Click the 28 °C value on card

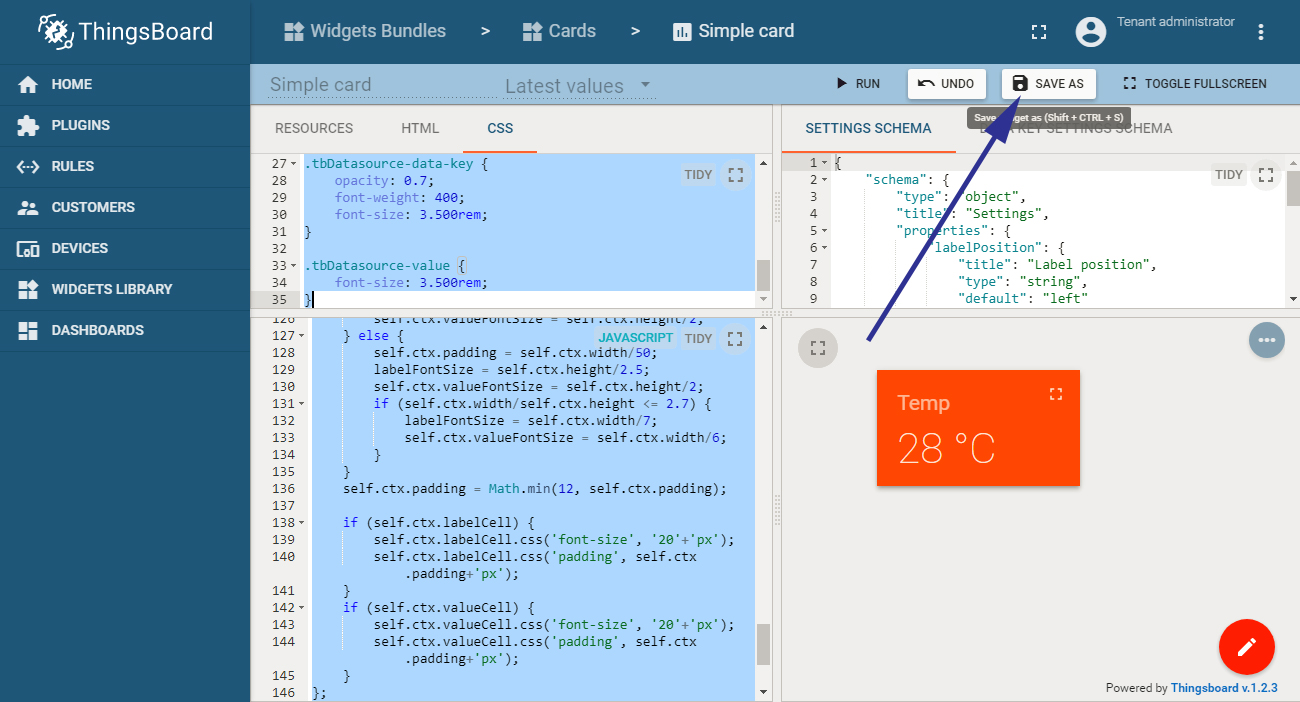946,449
